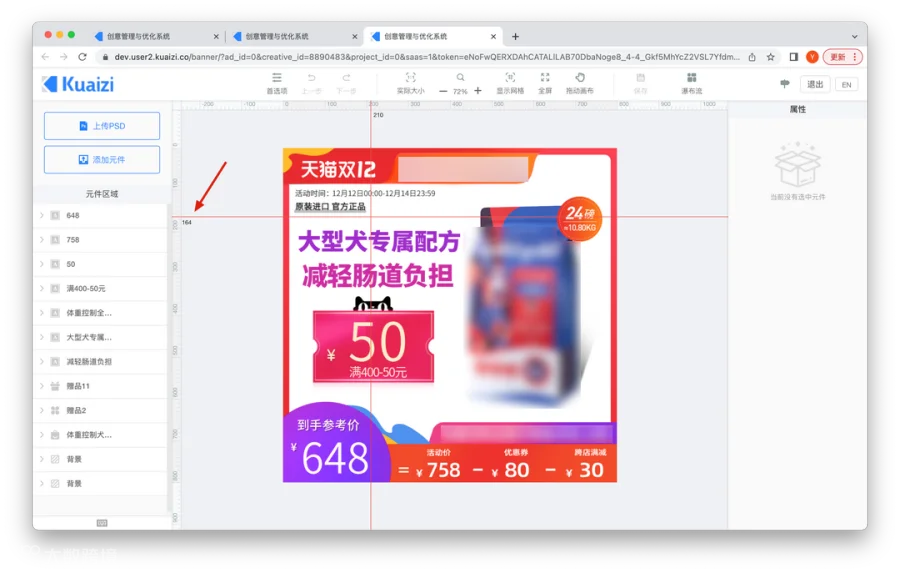Click the 下一步 redo icon
Image resolution: width=900 pixels, height=573 pixels.
pos(346,78)
